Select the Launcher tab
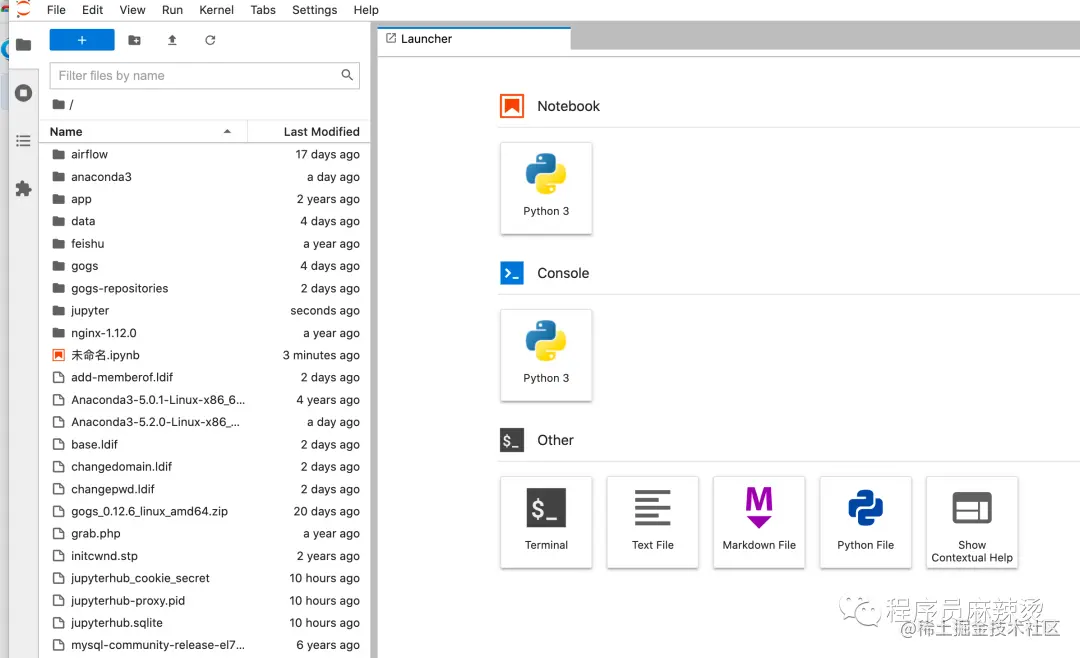 point(474,39)
